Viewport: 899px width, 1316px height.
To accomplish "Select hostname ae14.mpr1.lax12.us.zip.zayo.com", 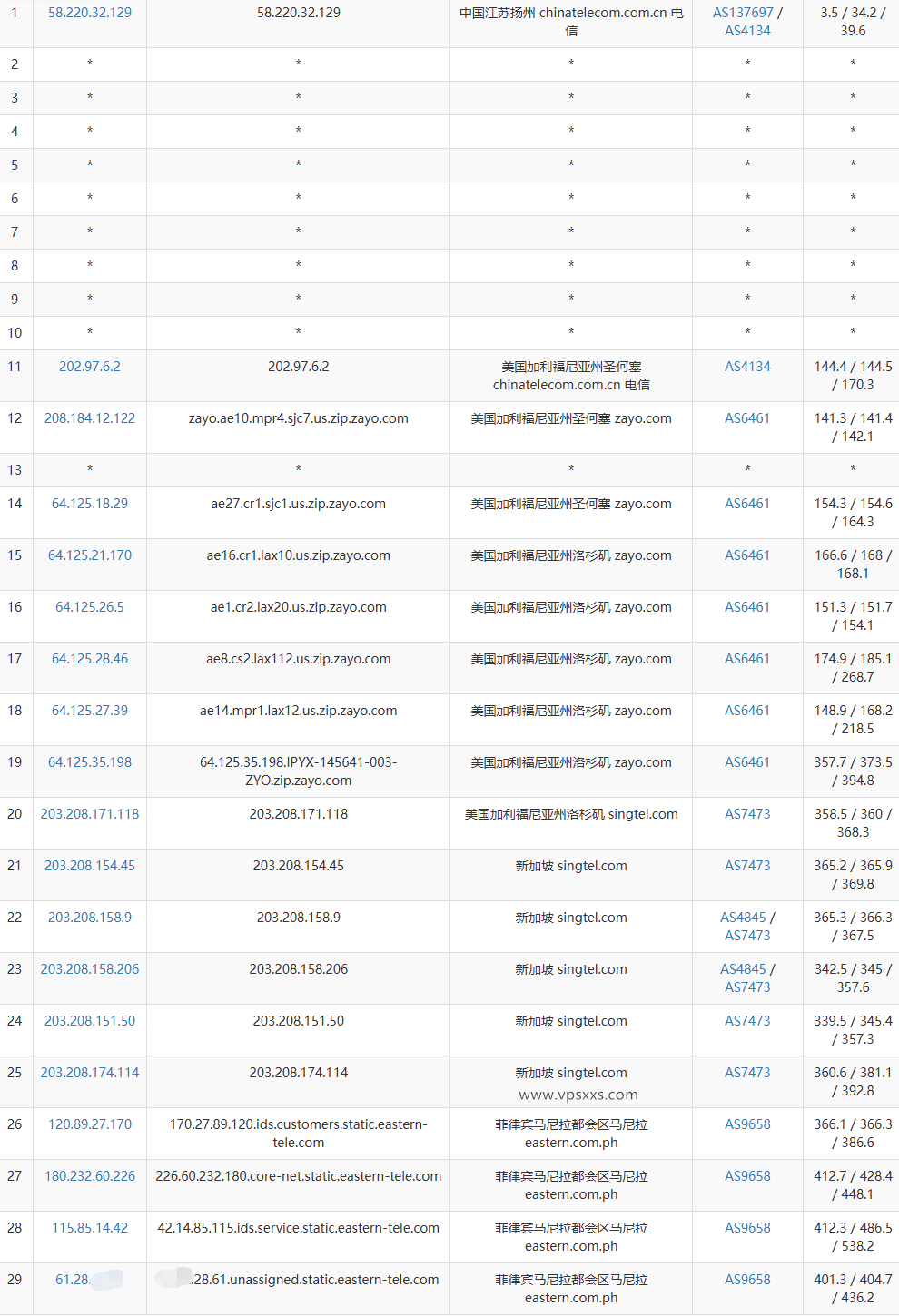I will pos(299,711).
